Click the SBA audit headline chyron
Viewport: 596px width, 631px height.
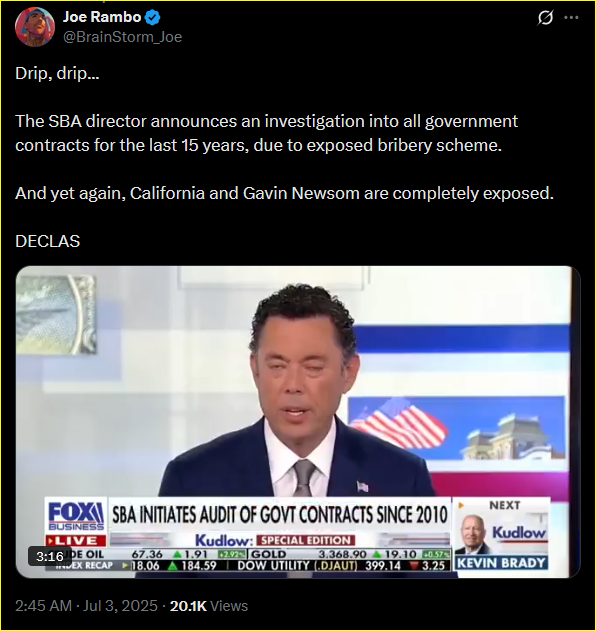280,515
